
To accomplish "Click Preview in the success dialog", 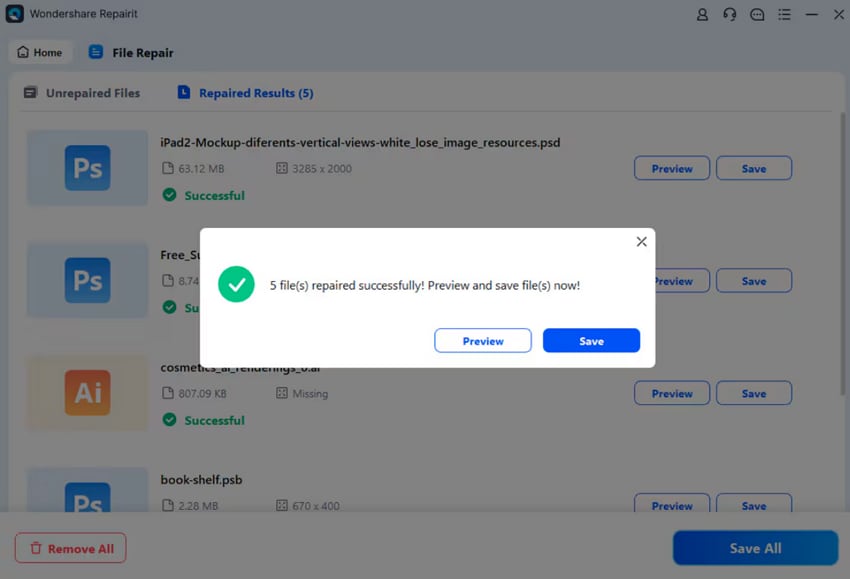I will [482, 340].
